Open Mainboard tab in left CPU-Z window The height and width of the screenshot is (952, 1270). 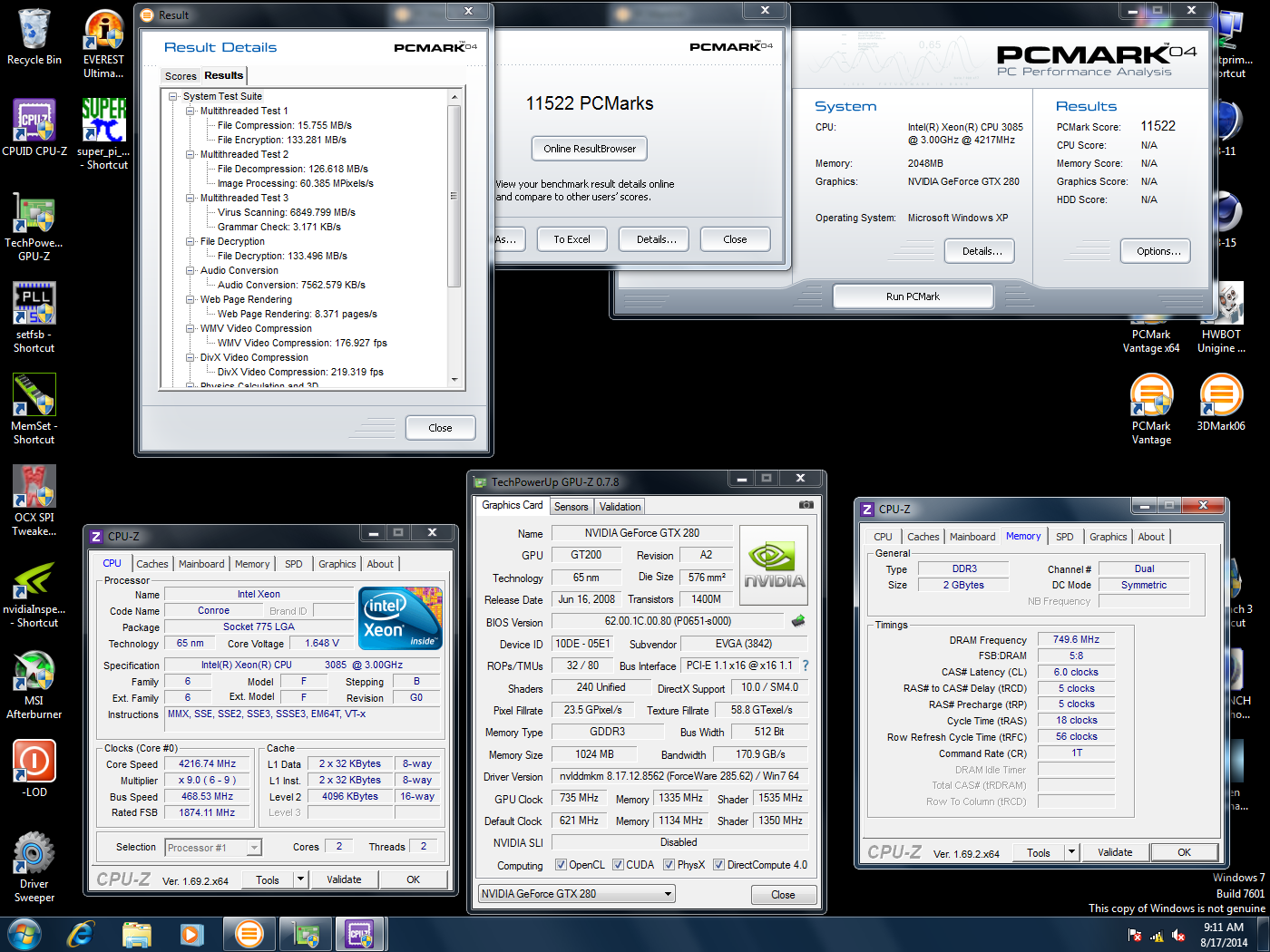tap(201, 564)
